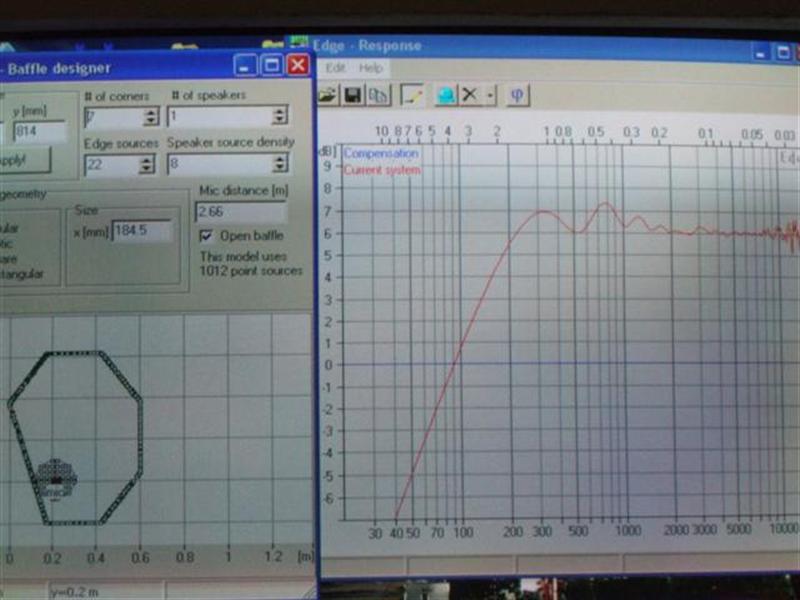The height and width of the screenshot is (600, 800).
Task: Click the floppy disk save icon
Action: coord(353,95)
